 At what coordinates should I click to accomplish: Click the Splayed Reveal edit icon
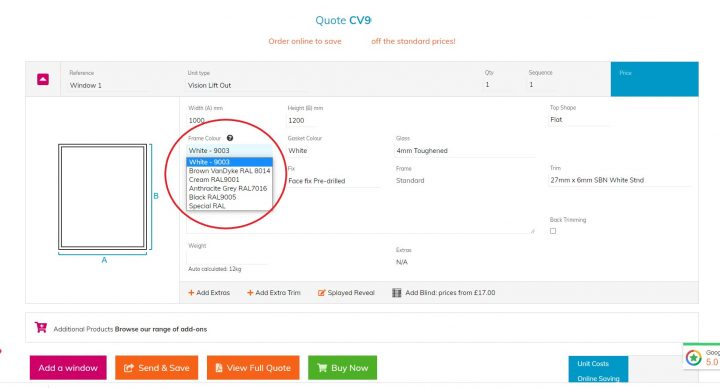(321, 292)
